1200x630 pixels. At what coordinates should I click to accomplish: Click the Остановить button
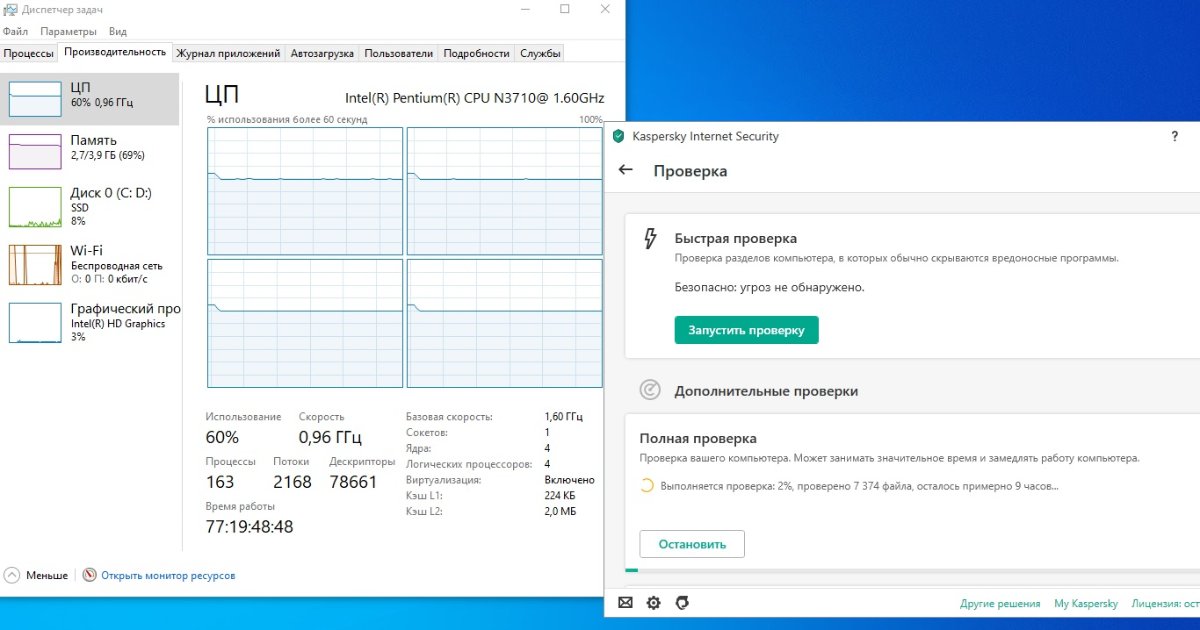point(692,544)
